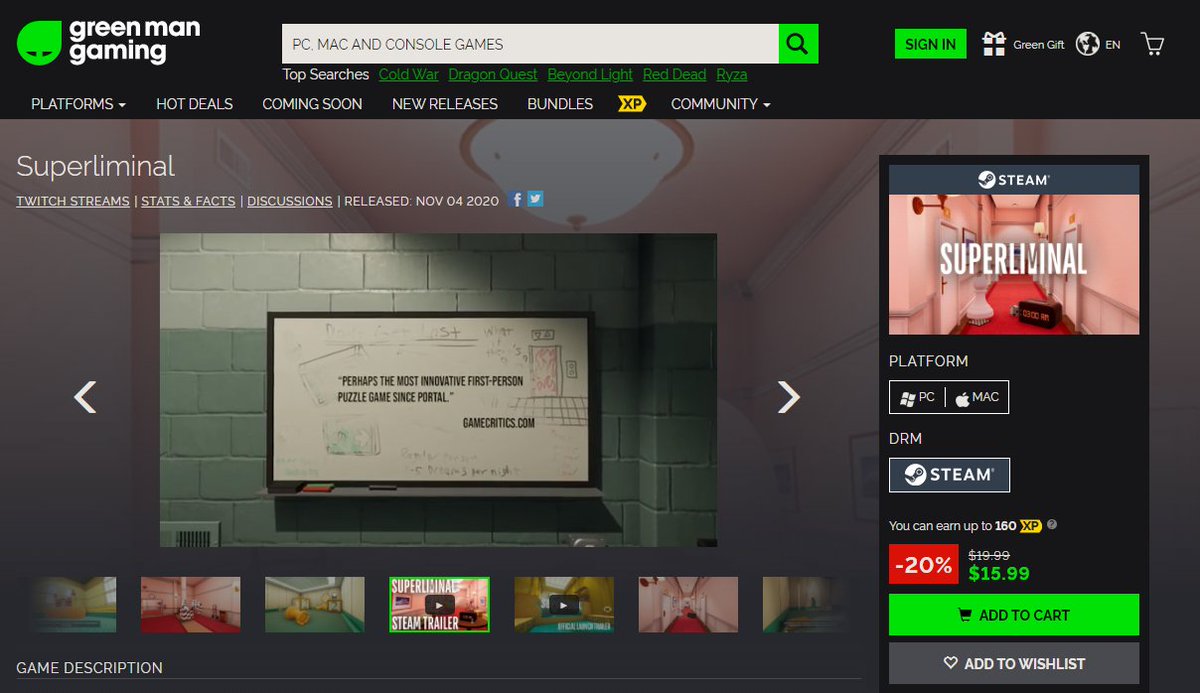This screenshot has height=693, width=1200.
Task: Open the BUNDLES menu item
Action: click(x=560, y=104)
